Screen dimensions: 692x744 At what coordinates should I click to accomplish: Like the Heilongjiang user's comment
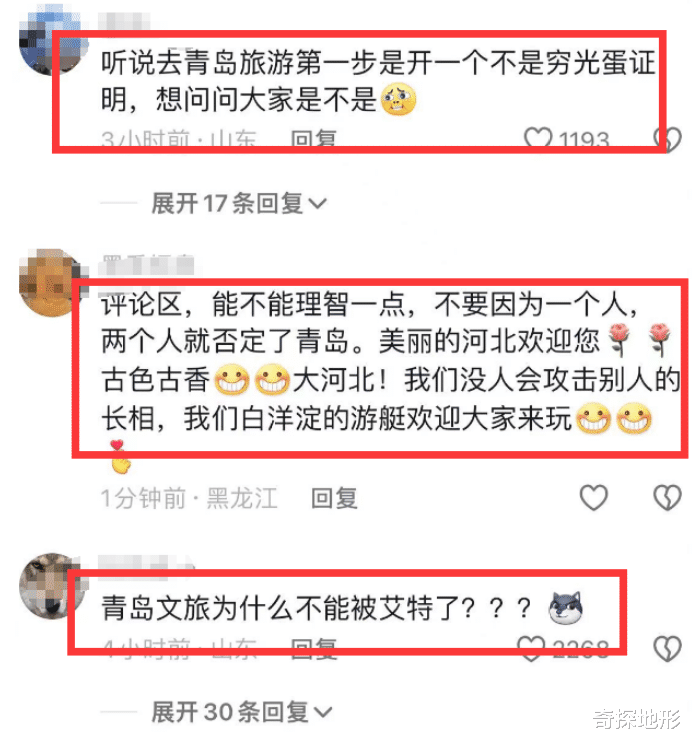(593, 497)
